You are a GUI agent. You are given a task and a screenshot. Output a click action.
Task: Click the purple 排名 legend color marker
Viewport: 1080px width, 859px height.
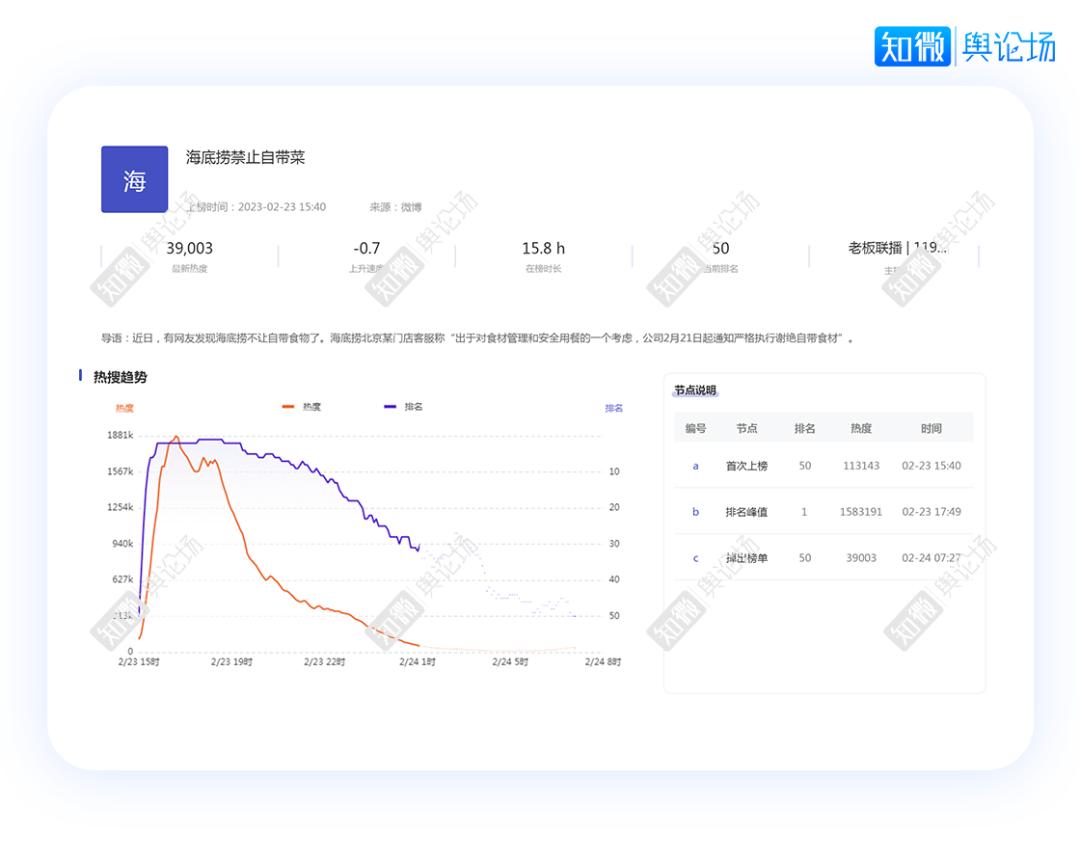point(390,407)
